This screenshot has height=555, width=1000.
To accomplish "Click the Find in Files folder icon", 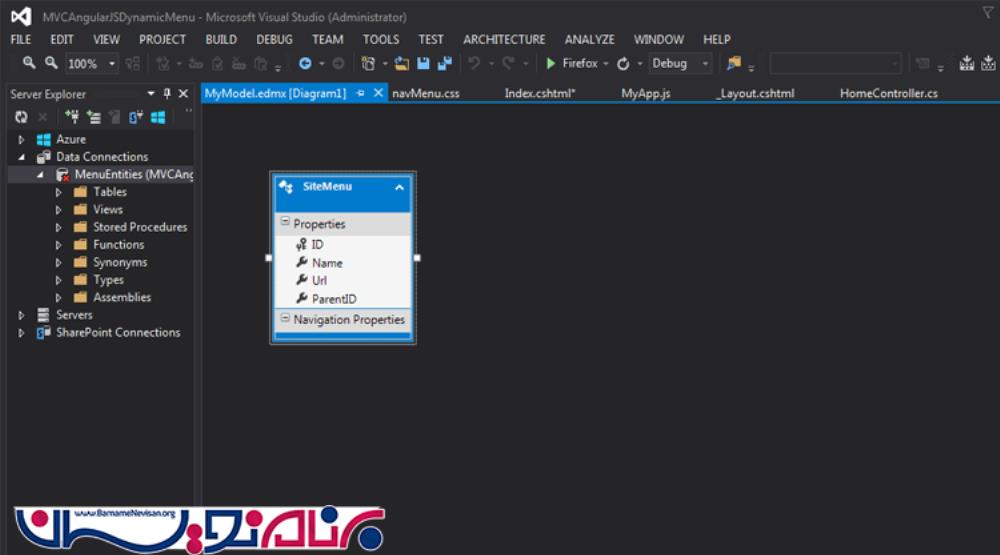I will pyautogui.click(x=734, y=63).
